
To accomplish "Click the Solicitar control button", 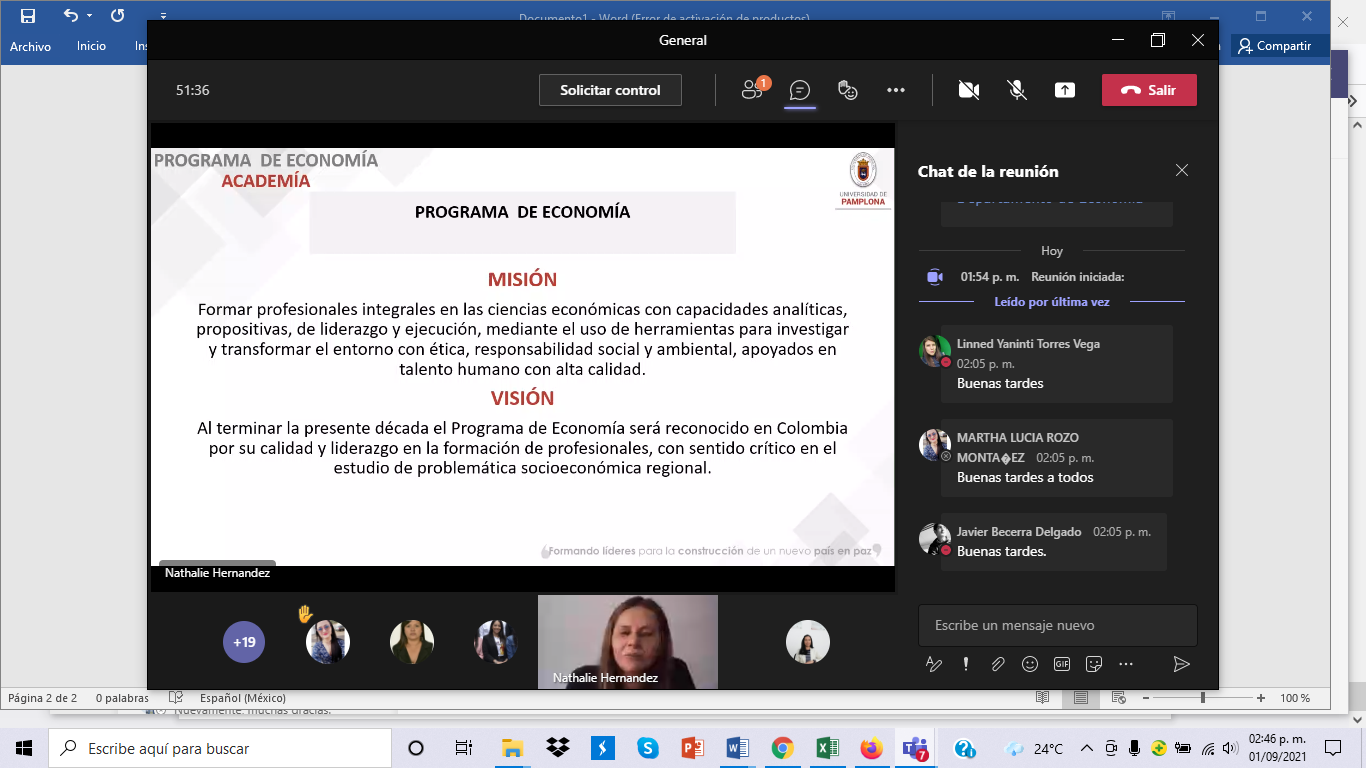I will click(610, 90).
